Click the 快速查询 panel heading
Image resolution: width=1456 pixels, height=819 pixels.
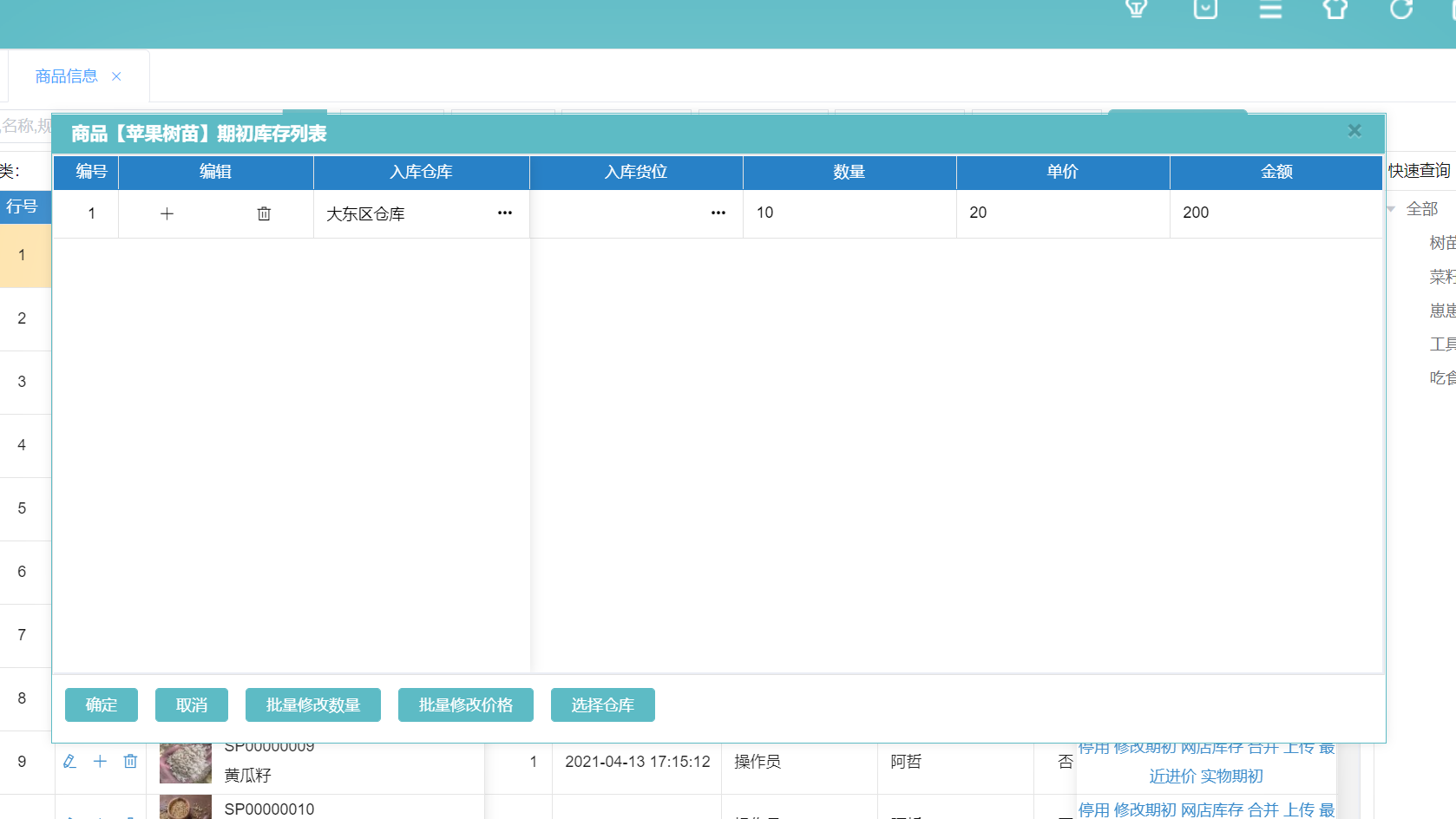(x=1420, y=171)
